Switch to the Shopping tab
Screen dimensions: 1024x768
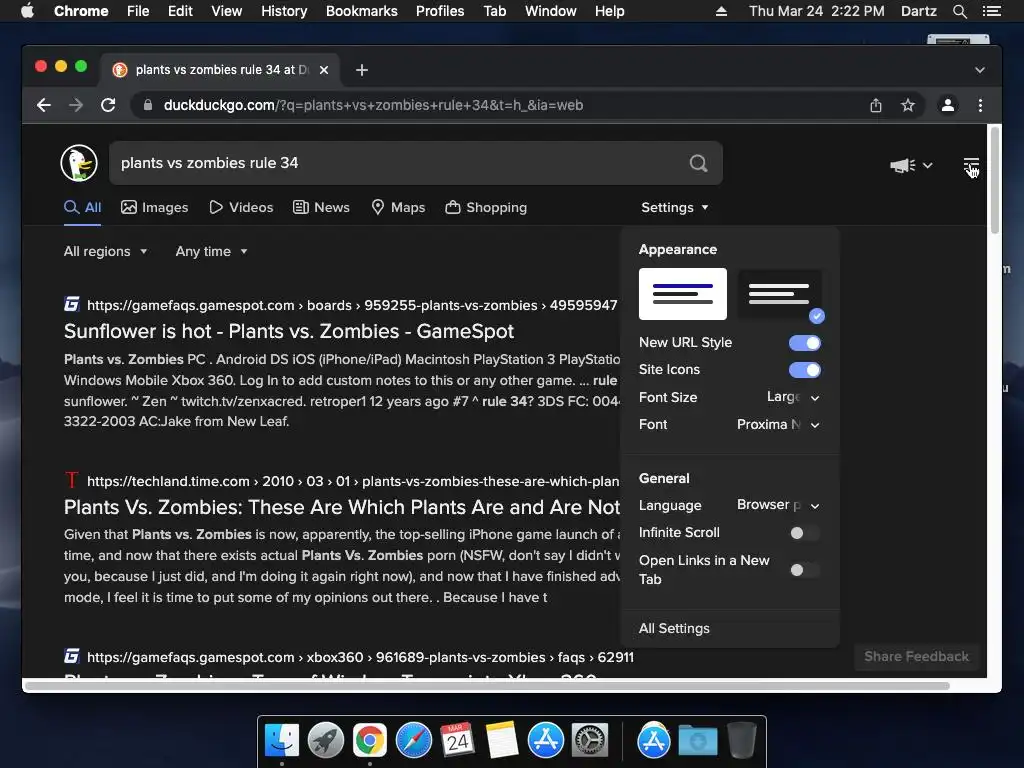486,208
